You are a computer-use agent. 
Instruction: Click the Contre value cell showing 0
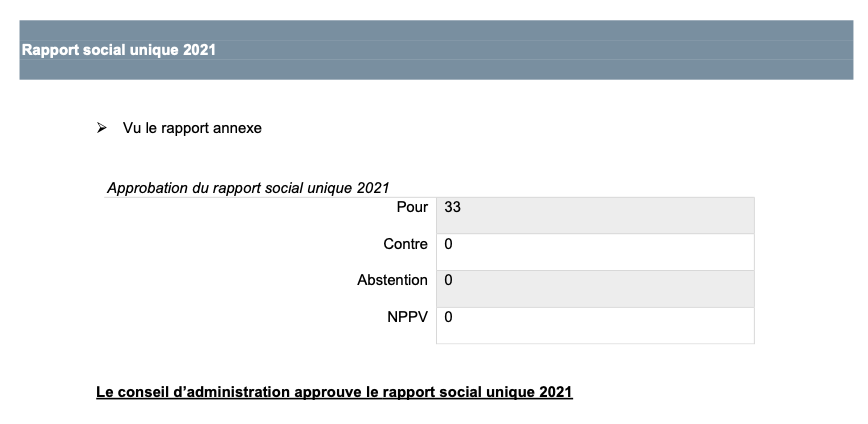[595, 252]
